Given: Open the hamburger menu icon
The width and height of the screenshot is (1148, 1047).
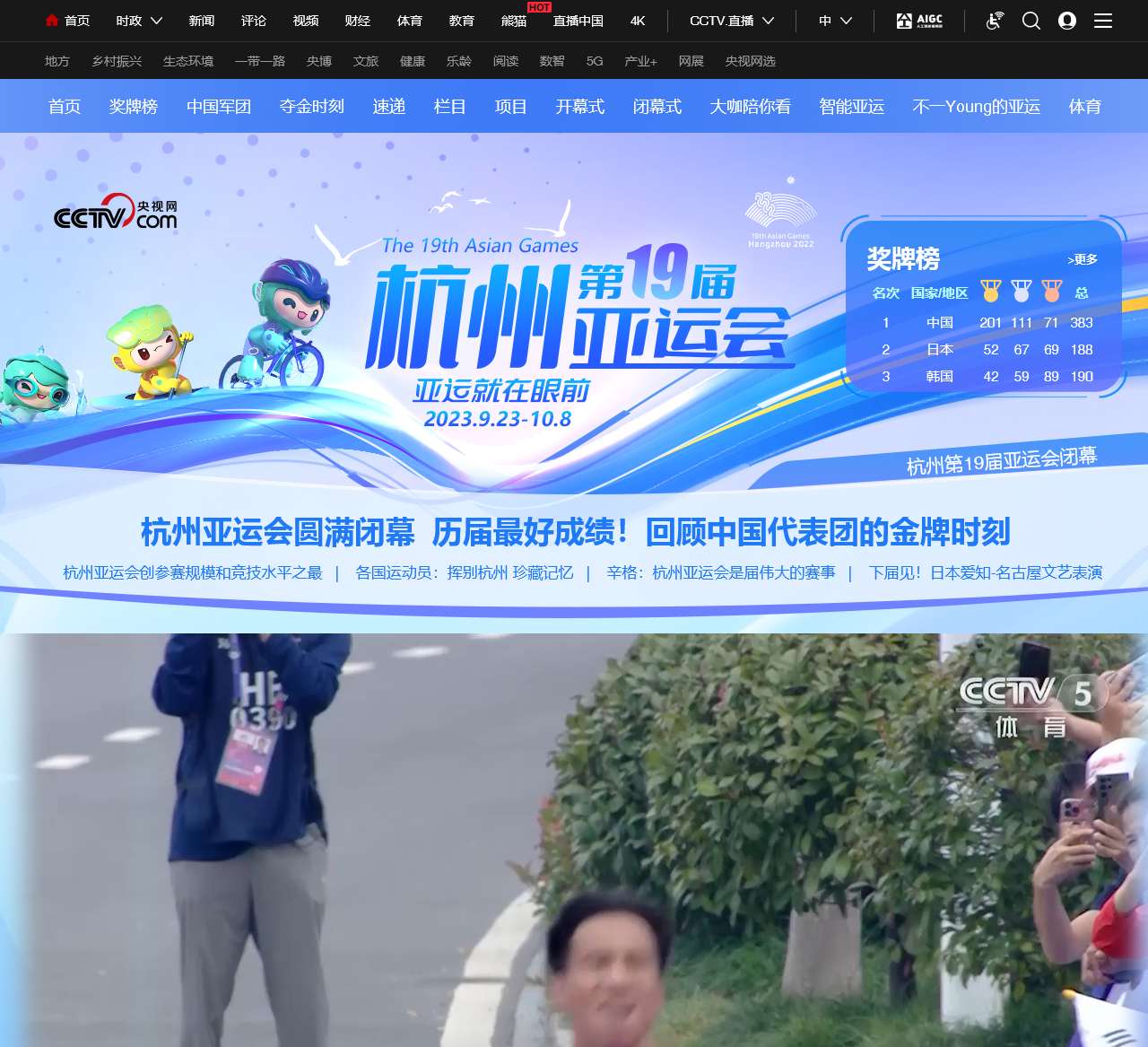Looking at the screenshot, I should click(x=1103, y=20).
